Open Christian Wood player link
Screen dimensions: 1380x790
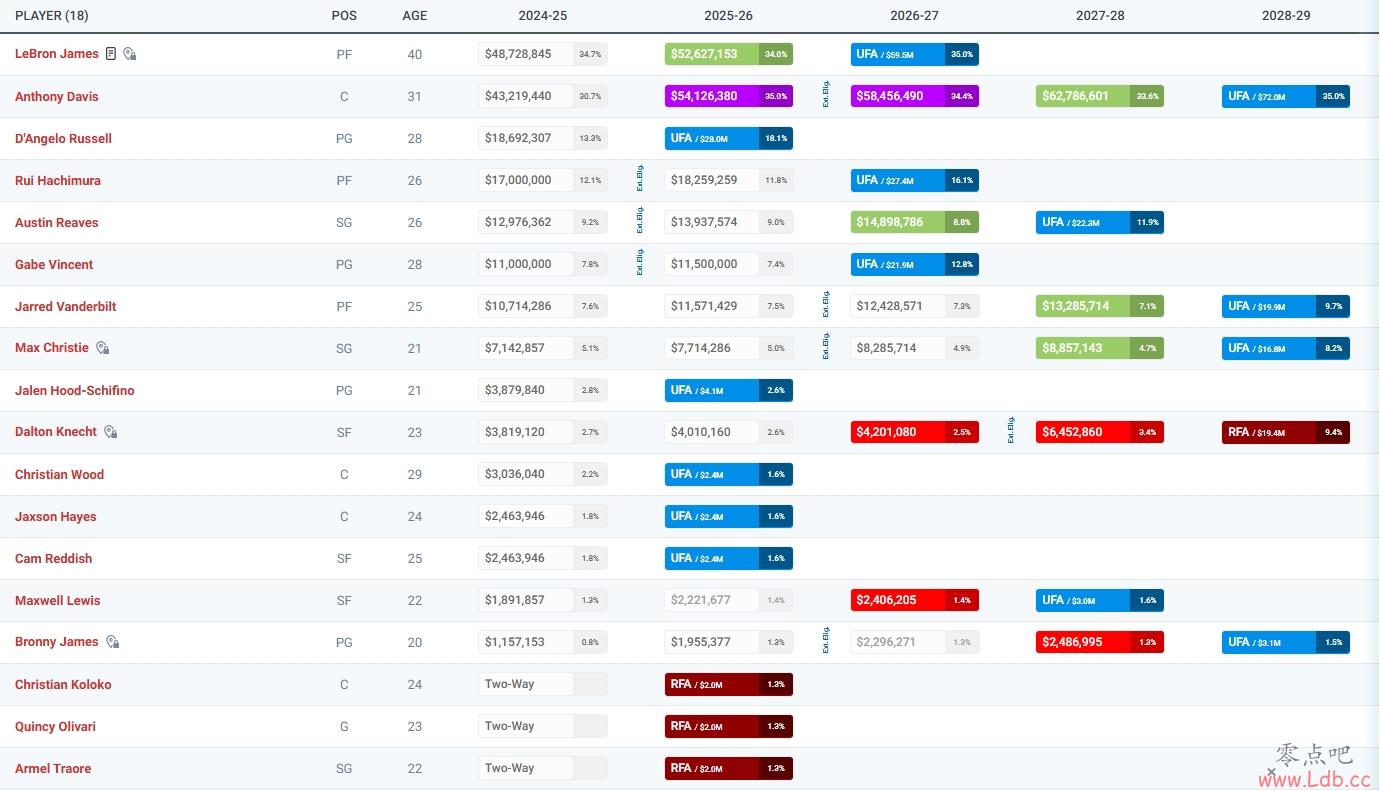point(59,475)
